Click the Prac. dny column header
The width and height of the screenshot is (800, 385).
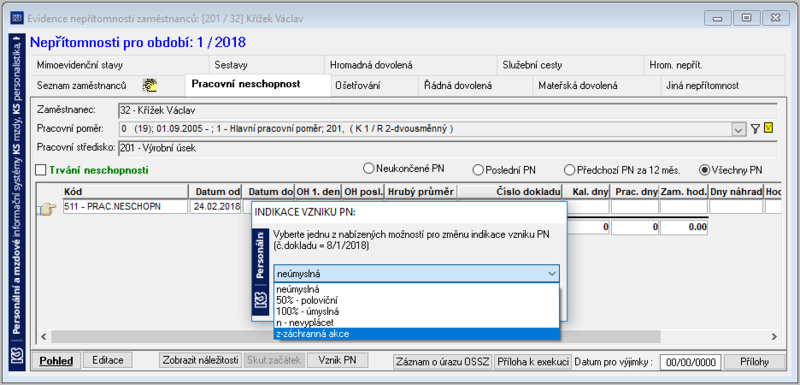click(x=634, y=192)
